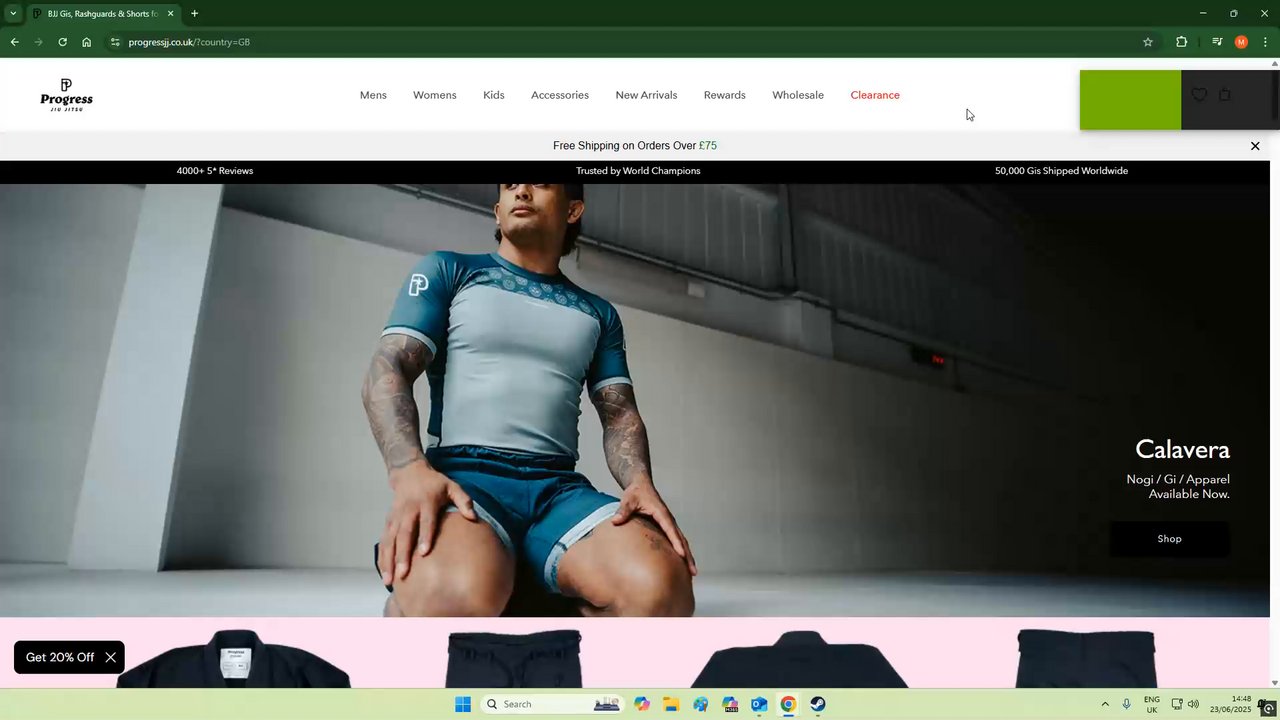Open the media controls icon

(x=1217, y=42)
